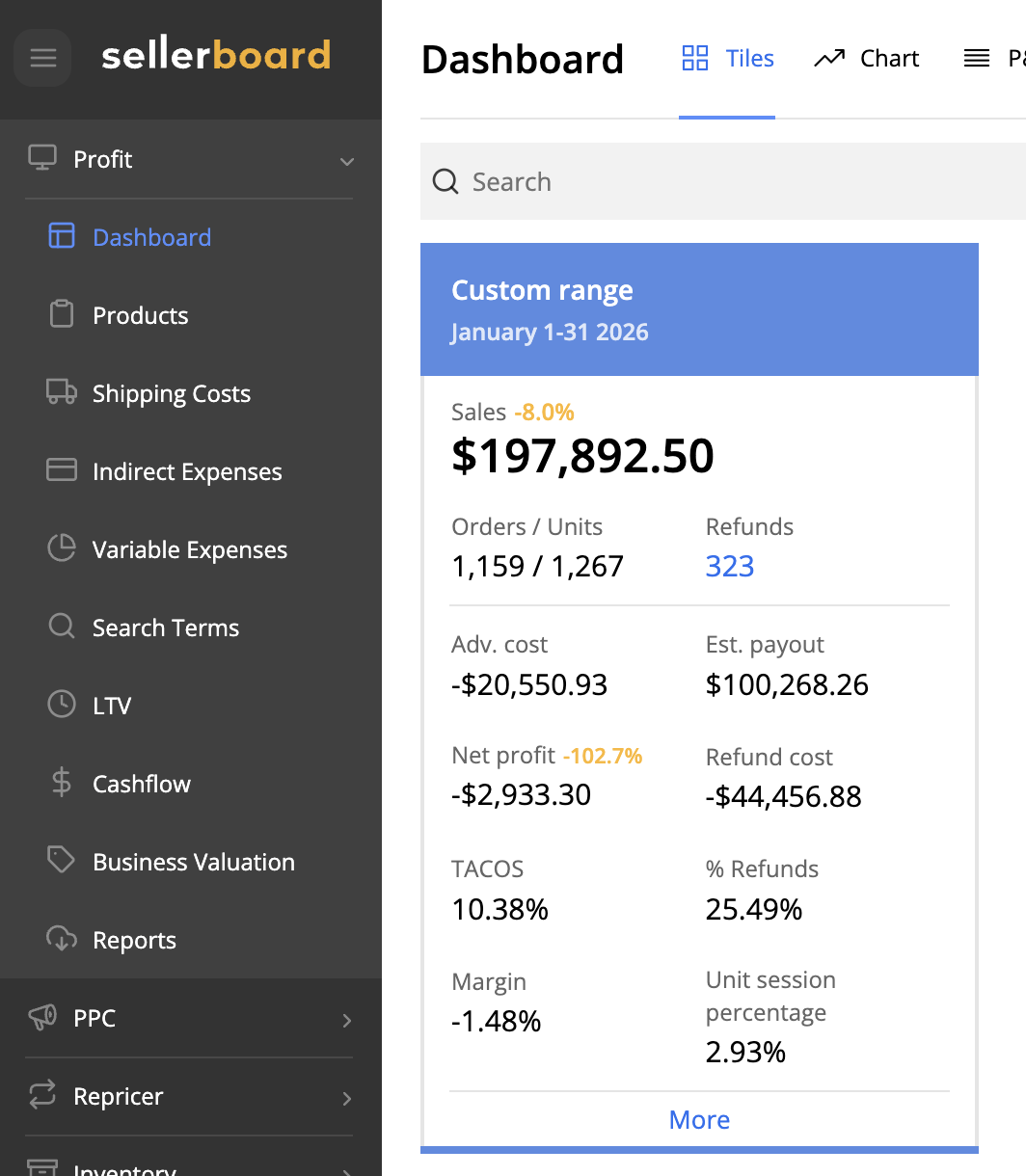Collapse the Profit section chevron
This screenshot has width=1026, height=1176.
pyautogui.click(x=347, y=161)
